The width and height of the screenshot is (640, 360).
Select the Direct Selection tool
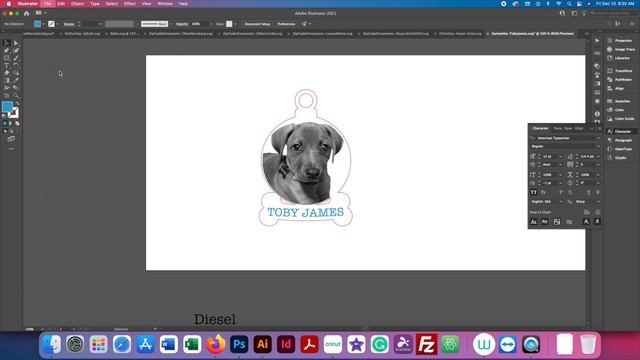coord(16,43)
